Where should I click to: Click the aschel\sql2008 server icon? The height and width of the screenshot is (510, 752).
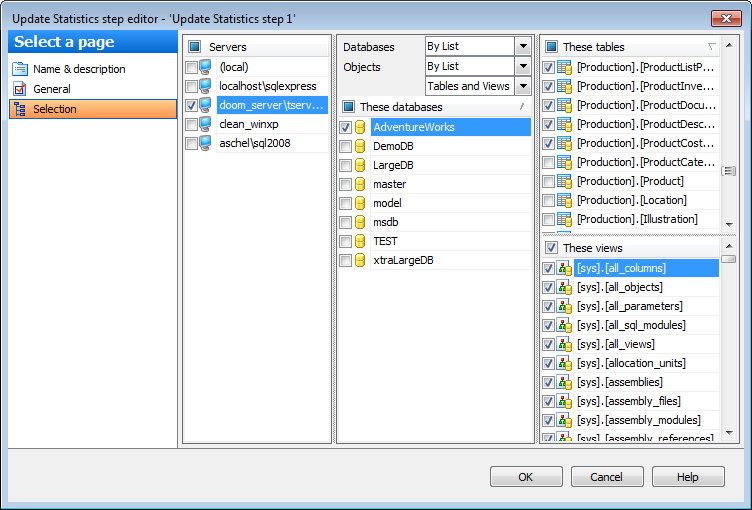click(x=205, y=143)
